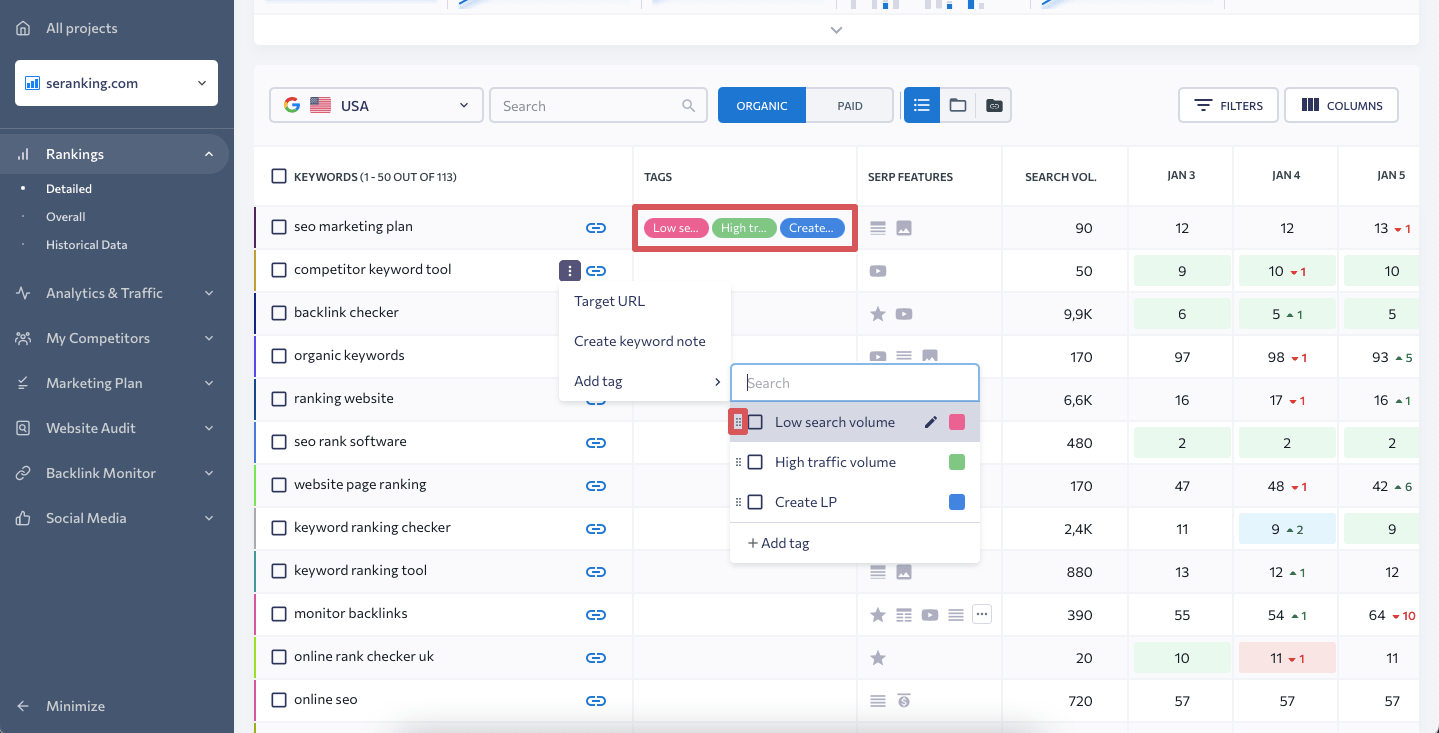1439x733 pixels.
Task: Check the backlink checker checkbox
Action: click(x=279, y=313)
